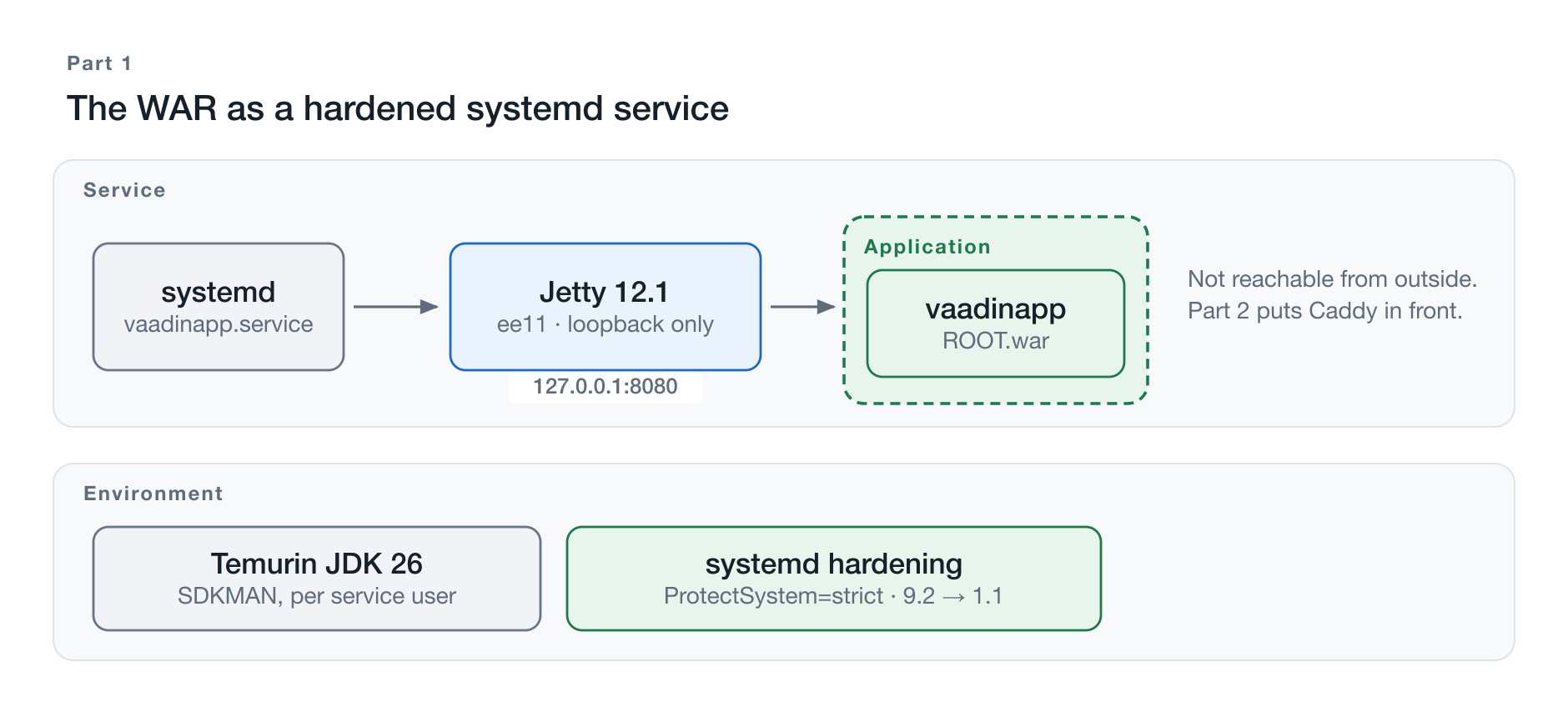This screenshot has height=727, width=1568.
Task: Click the "SDKMAN, per service user" subtitle
Action: tap(317, 596)
